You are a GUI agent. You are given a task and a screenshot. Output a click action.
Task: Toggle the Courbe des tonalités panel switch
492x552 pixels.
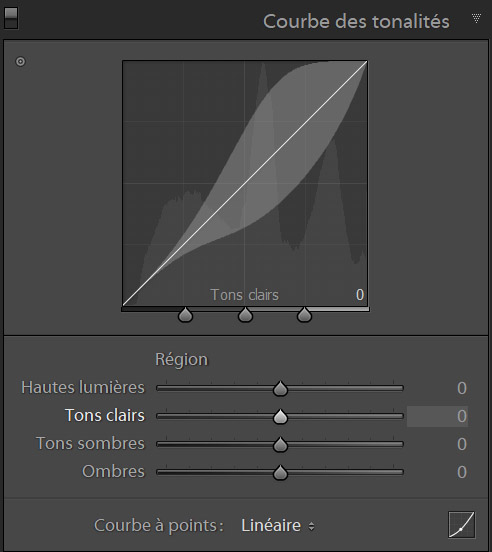click(11, 18)
